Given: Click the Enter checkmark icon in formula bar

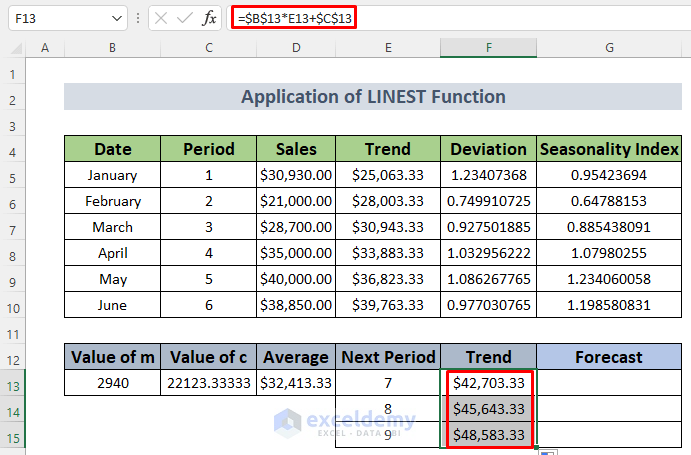Looking at the screenshot, I should (x=185, y=18).
